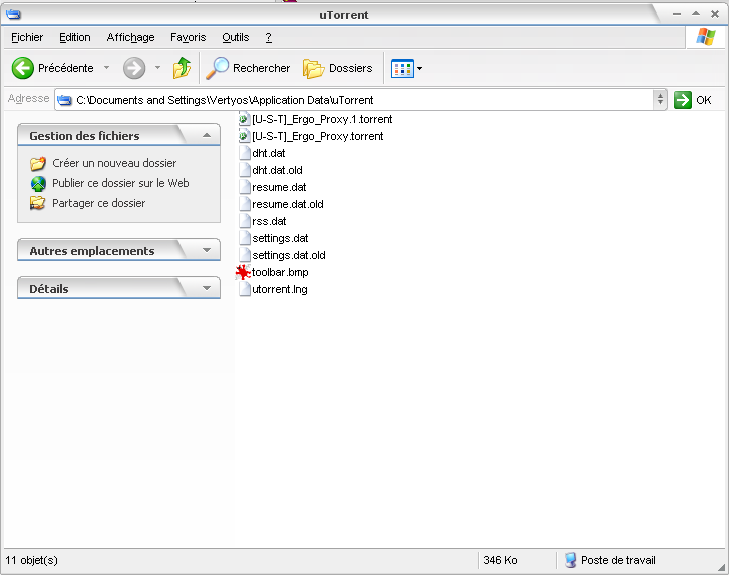Click the Ergo_Proxy.1.torrent file icon
Viewport: 729px width, 575px height.
(244, 119)
